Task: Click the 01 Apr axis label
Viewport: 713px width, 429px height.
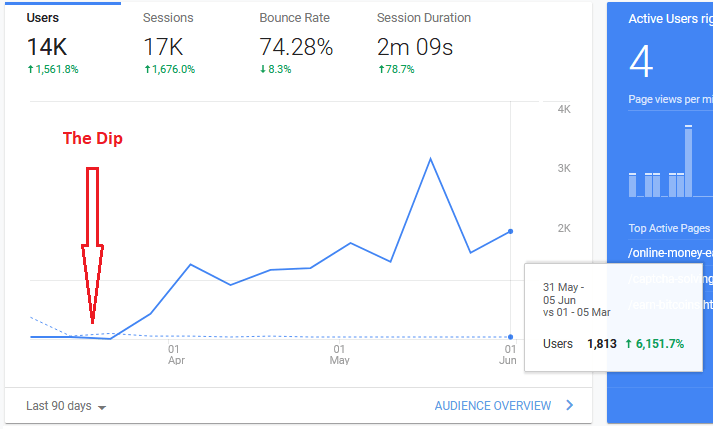Action: click(x=176, y=355)
